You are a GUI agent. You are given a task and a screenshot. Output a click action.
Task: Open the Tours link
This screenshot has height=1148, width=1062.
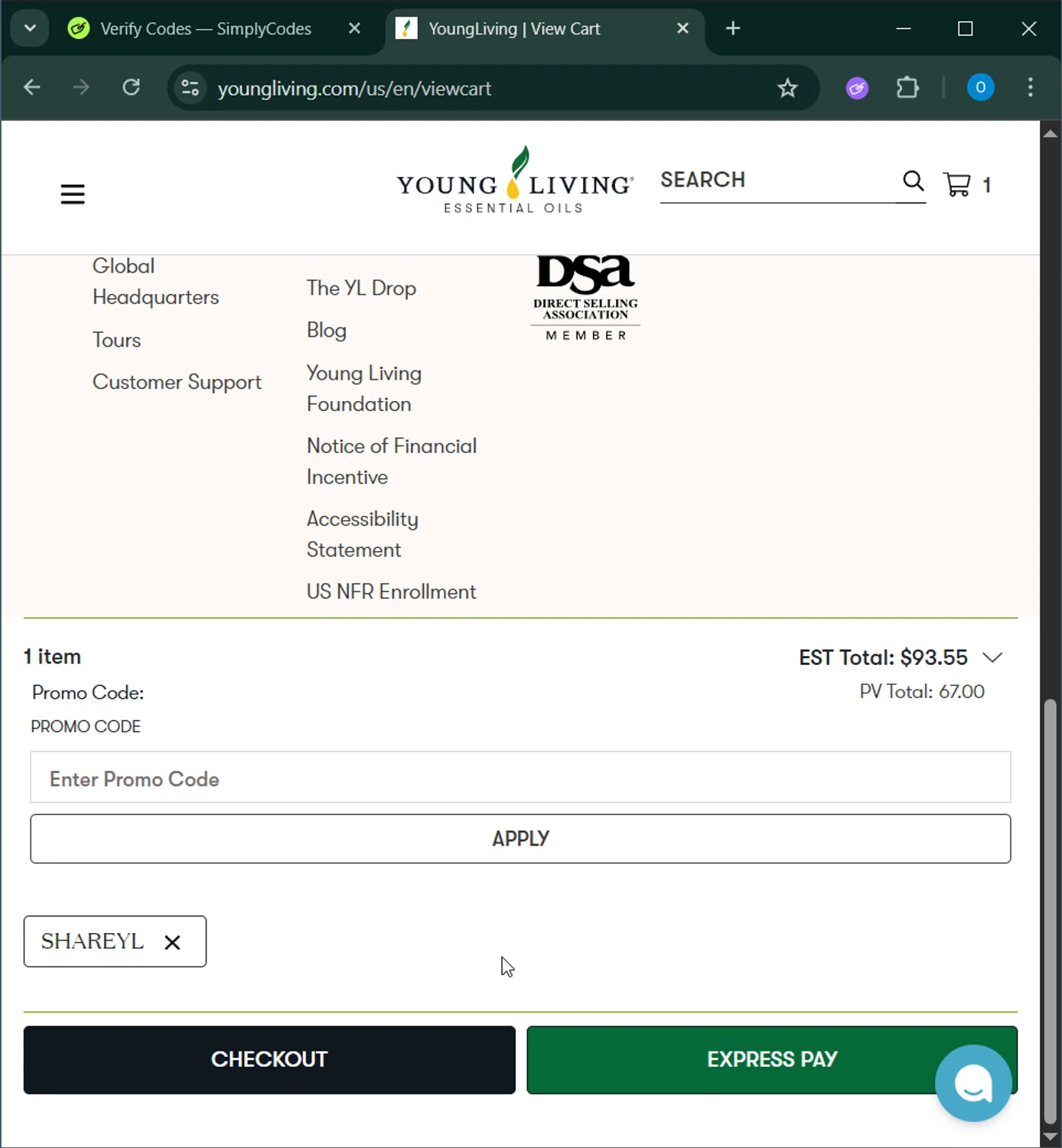(x=116, y=340)
